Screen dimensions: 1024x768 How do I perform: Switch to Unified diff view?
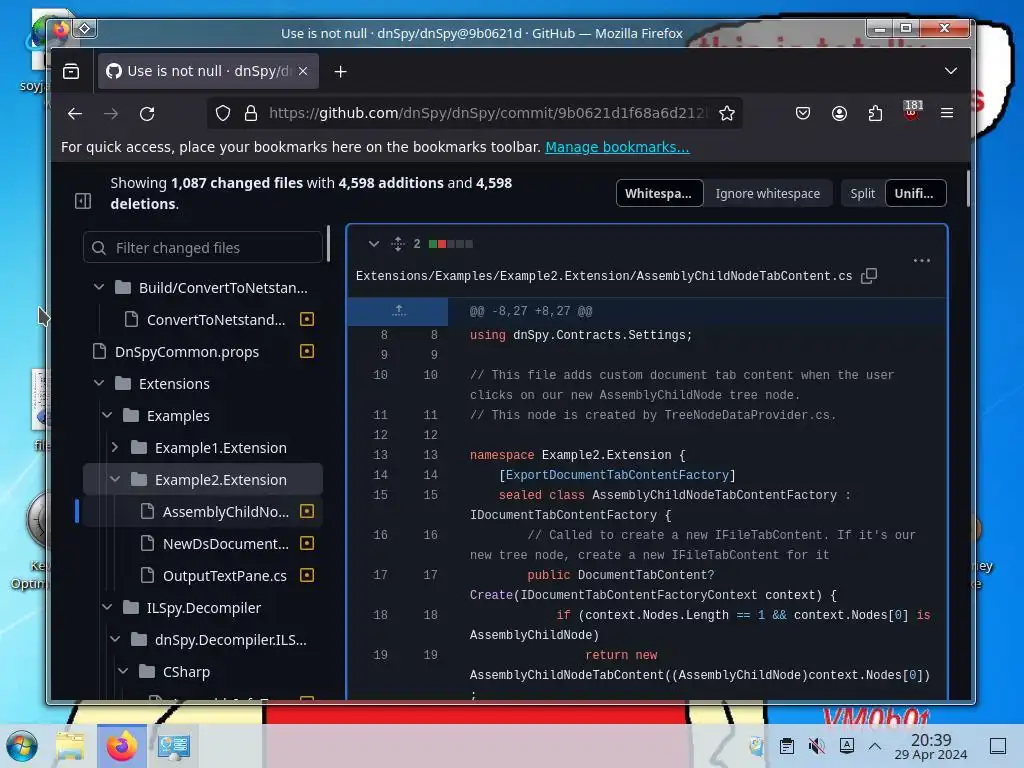tap(915, 193)
